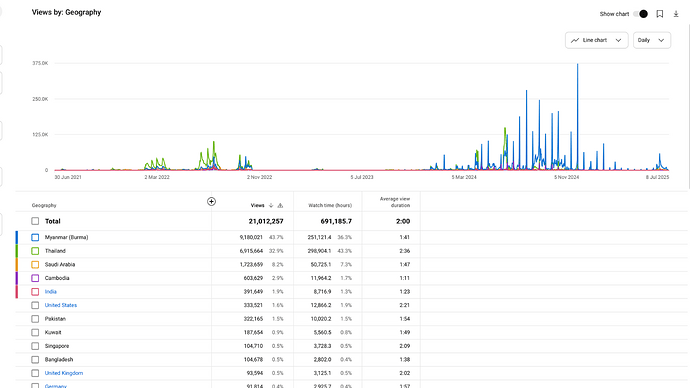The image size is (690, 388).
Task: Check the United States checkbox
Action: 35,305
